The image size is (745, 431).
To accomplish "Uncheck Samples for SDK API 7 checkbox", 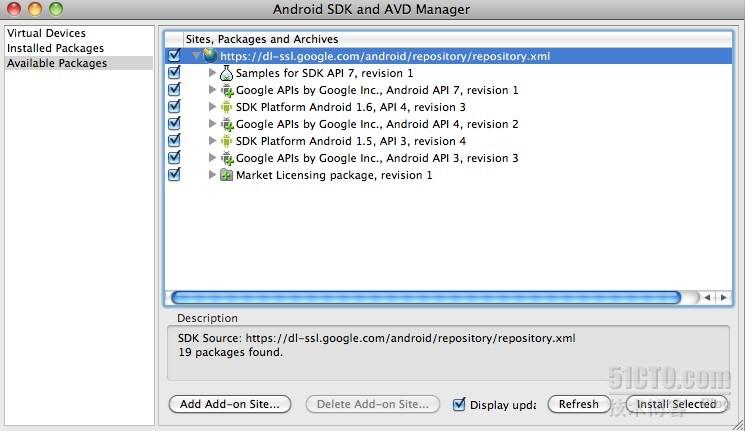I will pos(174,72).
